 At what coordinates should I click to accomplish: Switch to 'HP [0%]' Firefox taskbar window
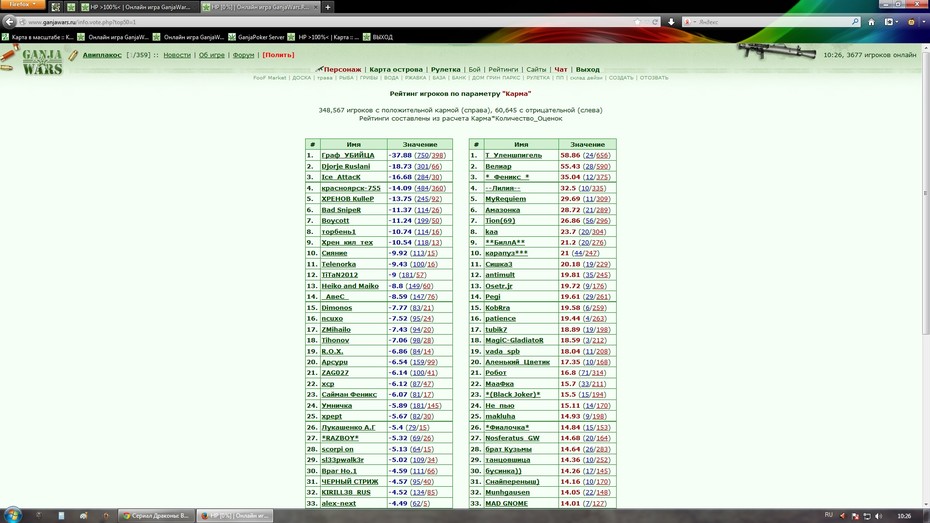click(235, 515)
